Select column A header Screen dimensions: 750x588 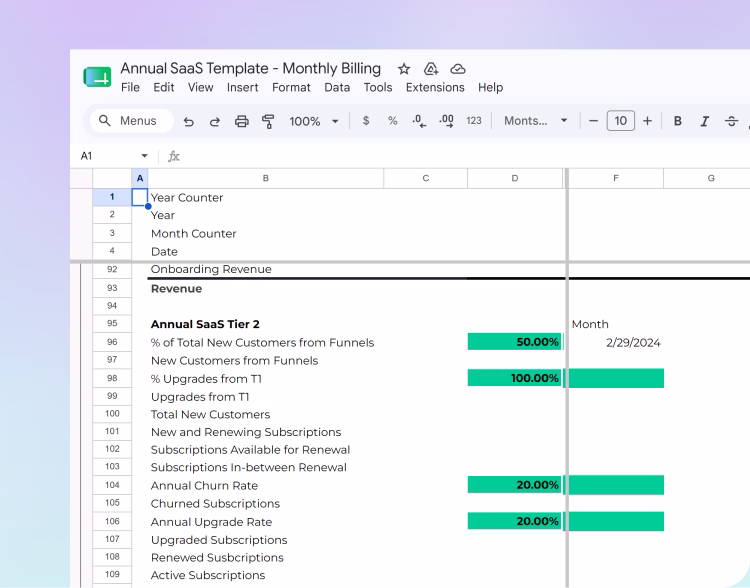click(x=140, y=178)
